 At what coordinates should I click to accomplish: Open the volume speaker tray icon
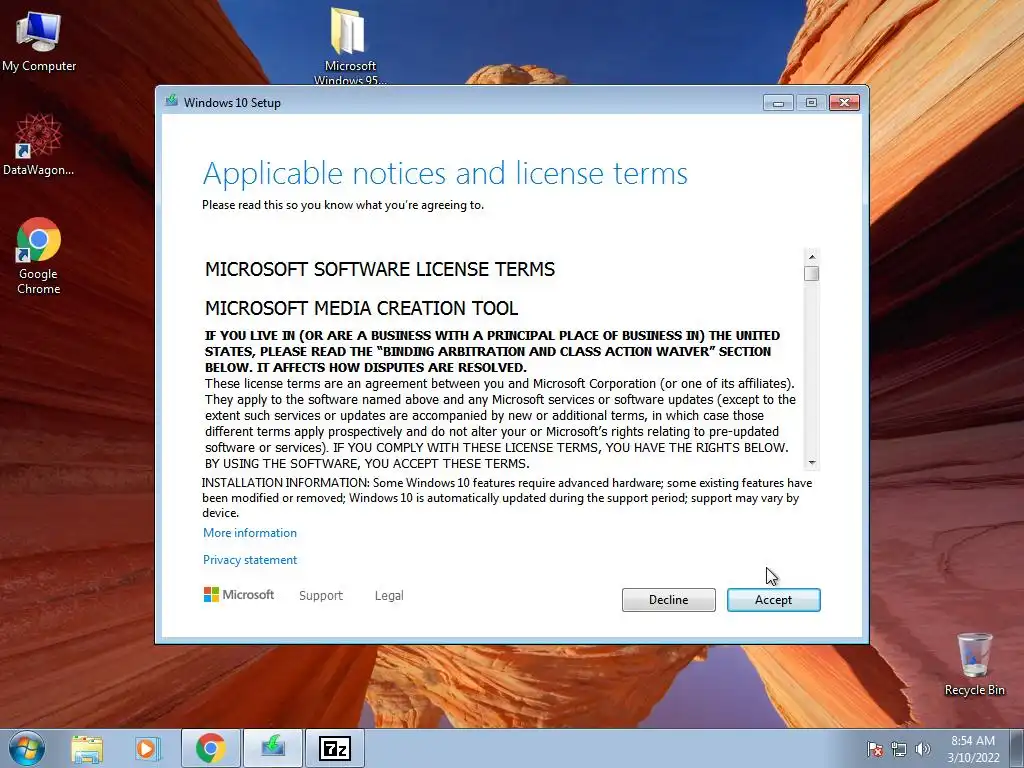[922, 749]
